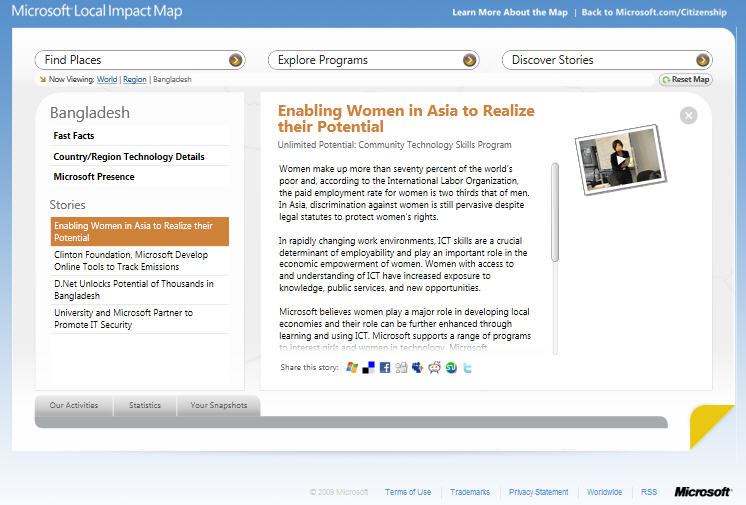Click the Bangladesh panel heading
Image resolution: width=746 pixels, height=505 pixels.
(89, 113)
